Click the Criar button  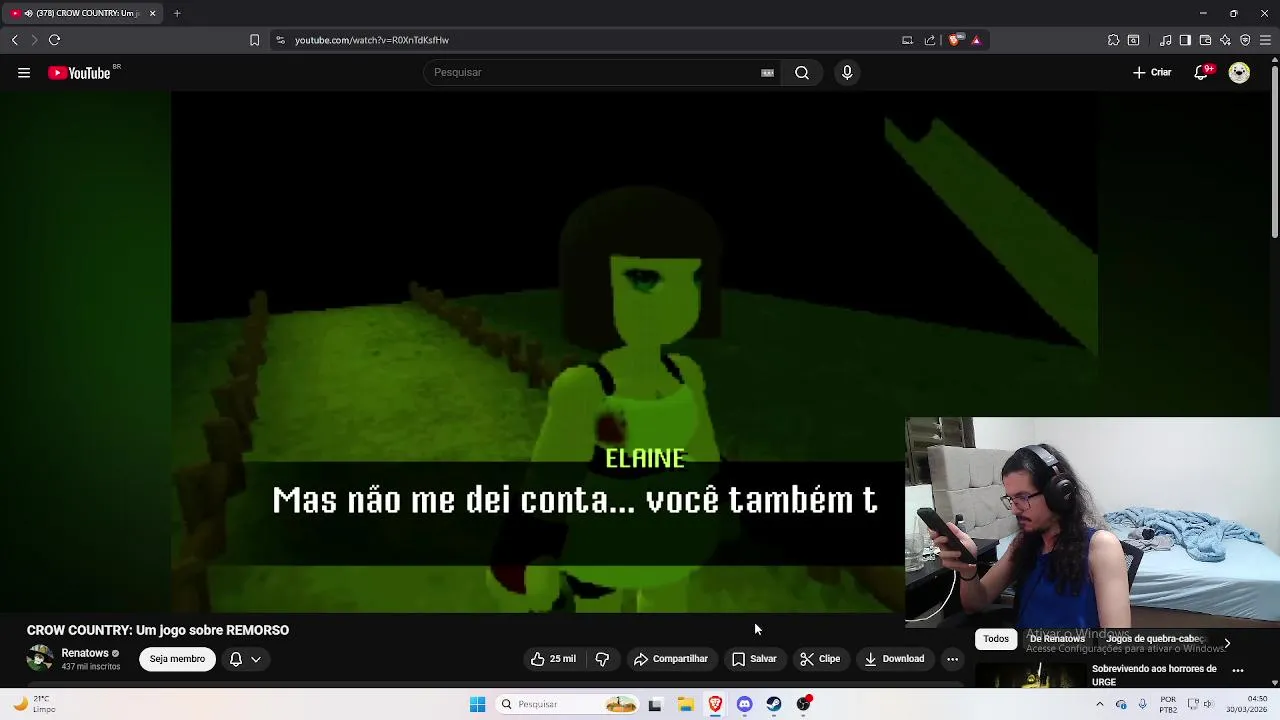tap(1152, 72)
